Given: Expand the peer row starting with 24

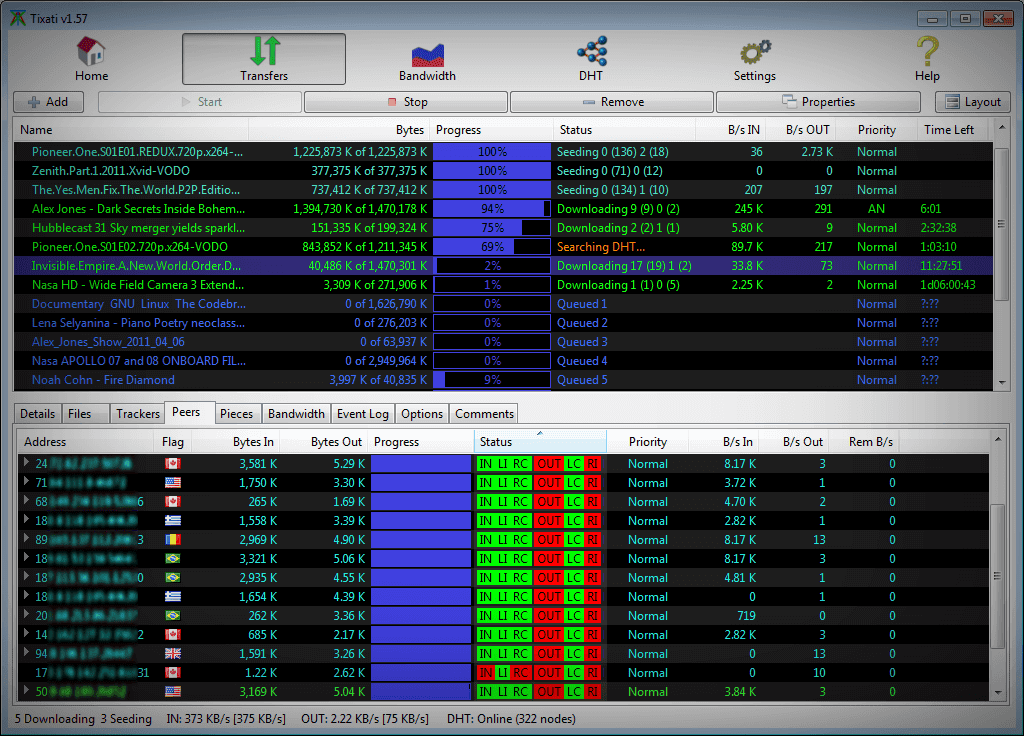Looking at the screenshot, I should point(26,463).
